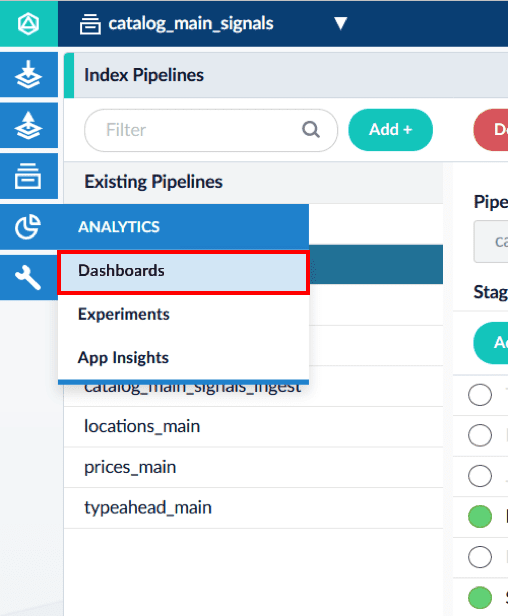Open the Indexing sidebar icon
Screen dimensions: 508x616
pyautogui.click(x=28, y=75)
